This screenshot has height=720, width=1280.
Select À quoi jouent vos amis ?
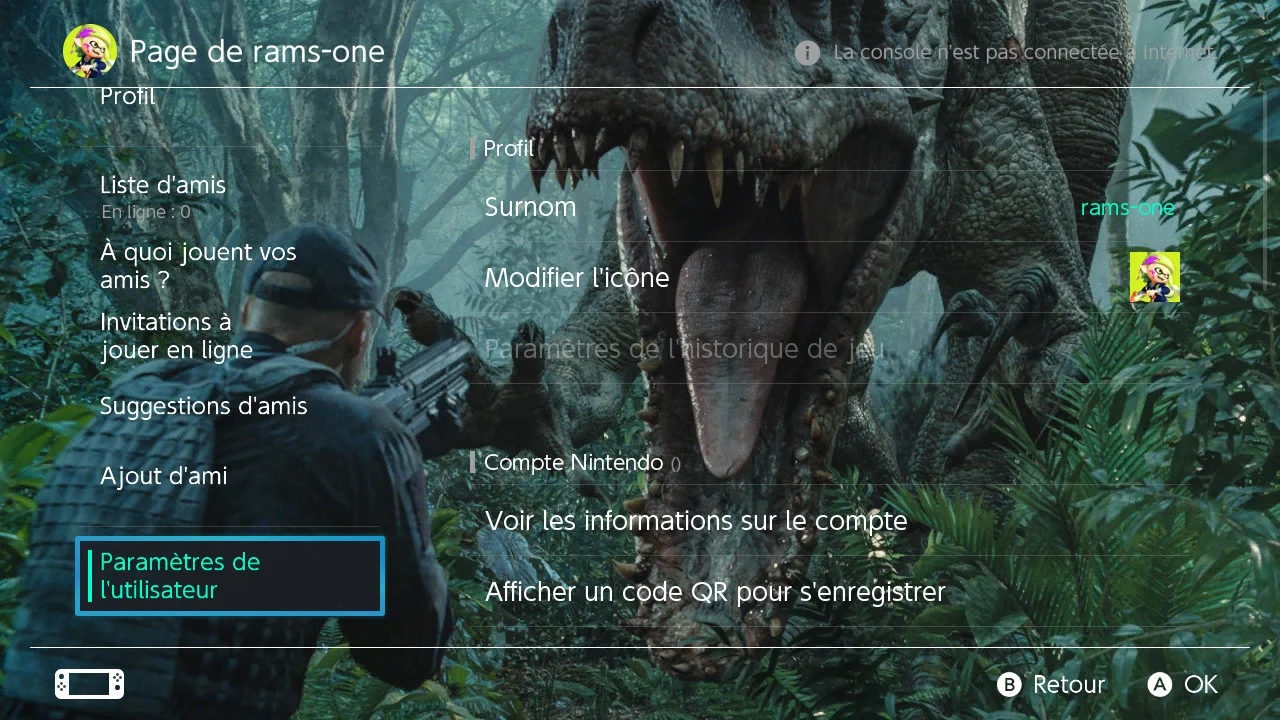[x=198, y=266]
